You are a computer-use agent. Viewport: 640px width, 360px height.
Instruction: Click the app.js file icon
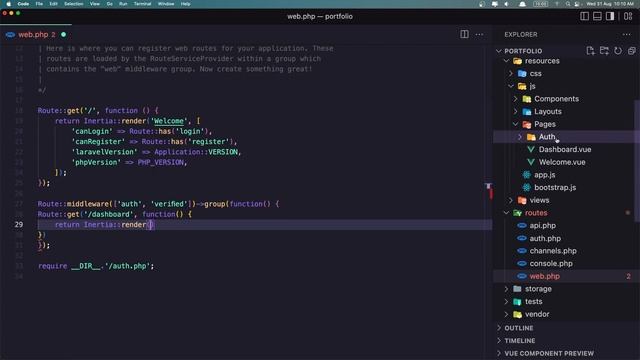527,175
